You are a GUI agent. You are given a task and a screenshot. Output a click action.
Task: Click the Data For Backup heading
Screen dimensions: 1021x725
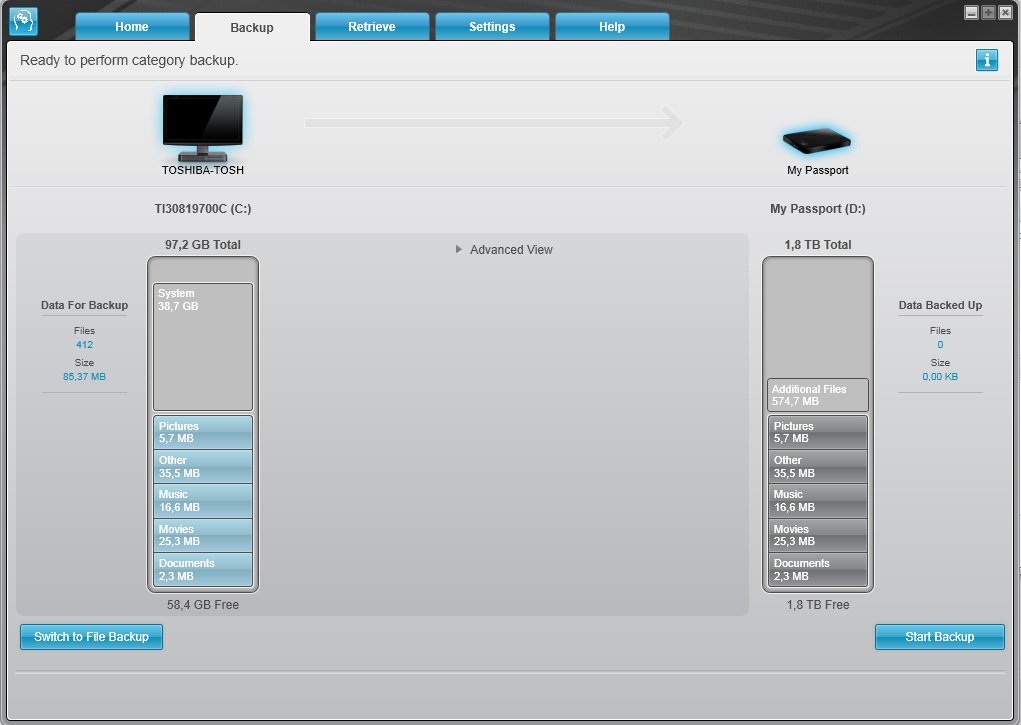[84, 305]
